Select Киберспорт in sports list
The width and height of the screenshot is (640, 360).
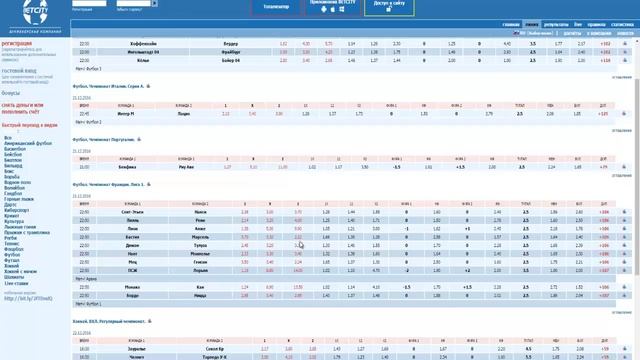pos(17,210)
